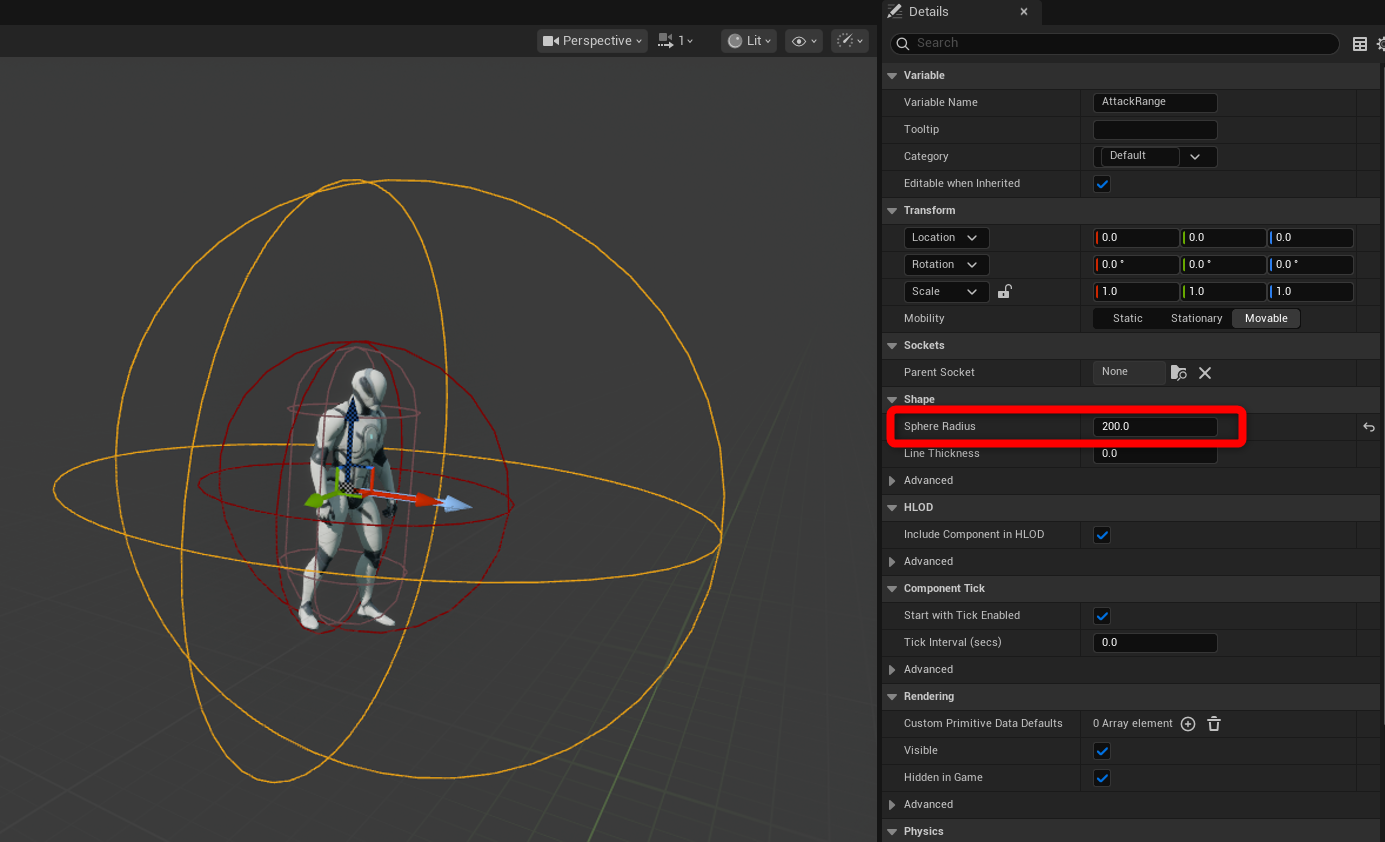Set Mobility to Static
The height and width of the screenshot is (842, 1385).
[x=1127, y=319]
